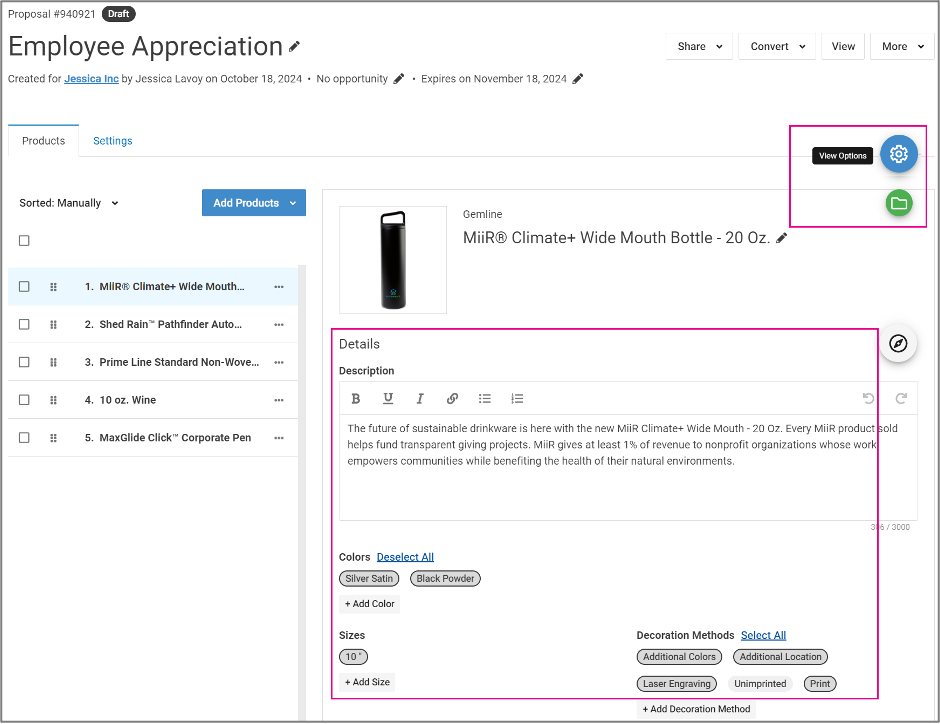The width and height of the screenshot is (940, 724).
Task: Open more options for MiiR Climate+ row
Action: (x=279, y=287)
